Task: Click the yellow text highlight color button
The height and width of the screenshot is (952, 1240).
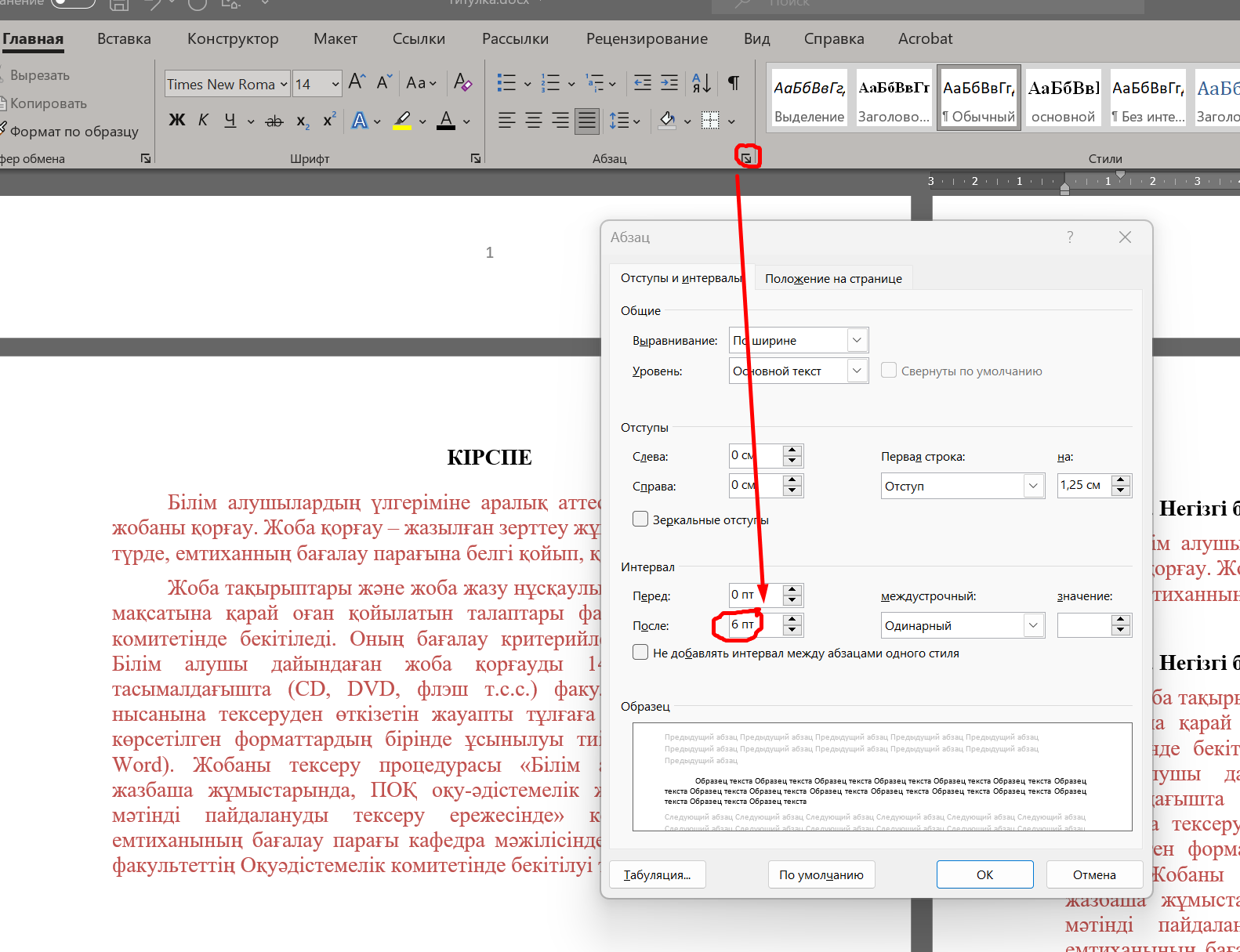Action: click(402, 121)
